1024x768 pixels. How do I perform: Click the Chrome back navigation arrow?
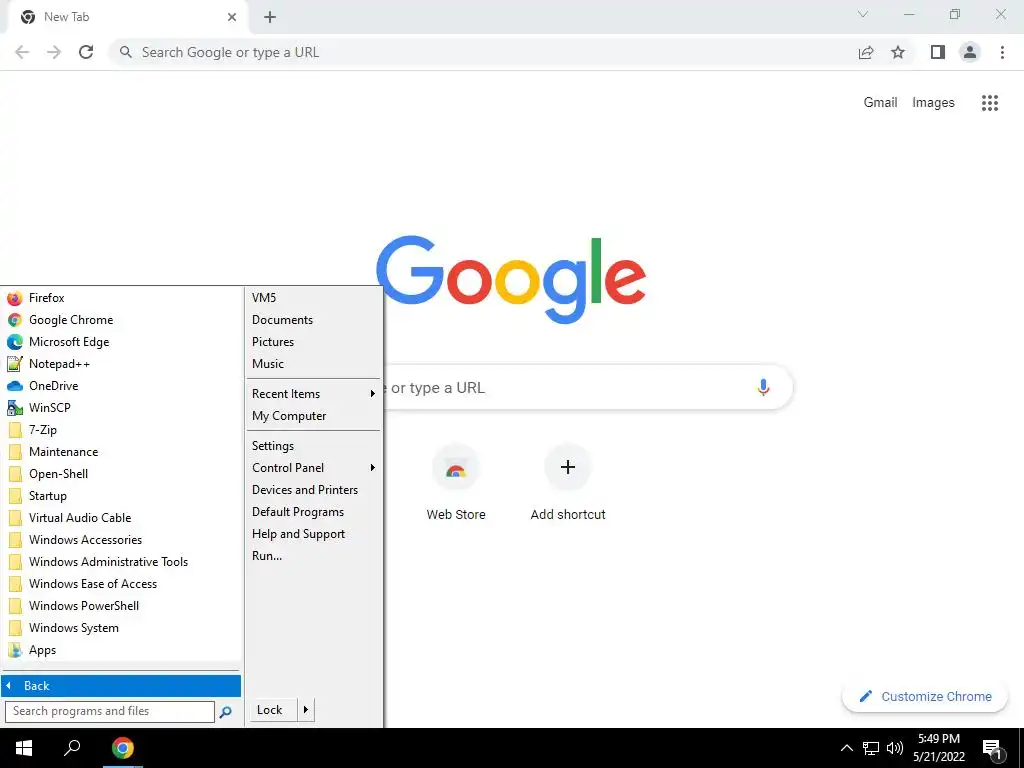point(22,52)
